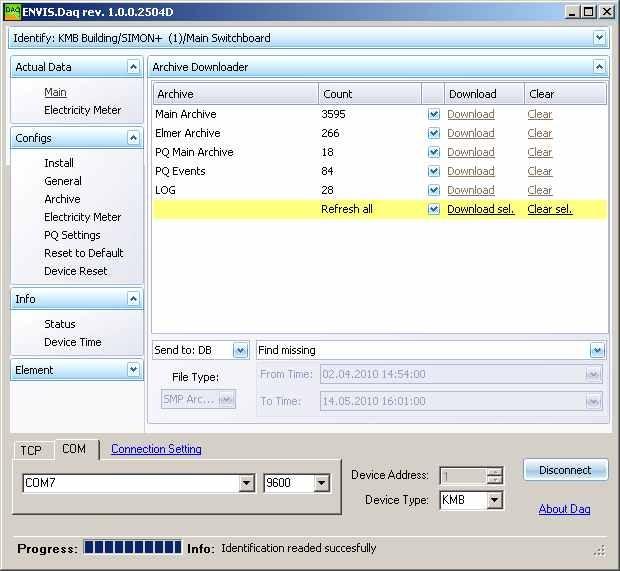Open Archive config page
620x571 pixels.
click(x=62, y=199)
